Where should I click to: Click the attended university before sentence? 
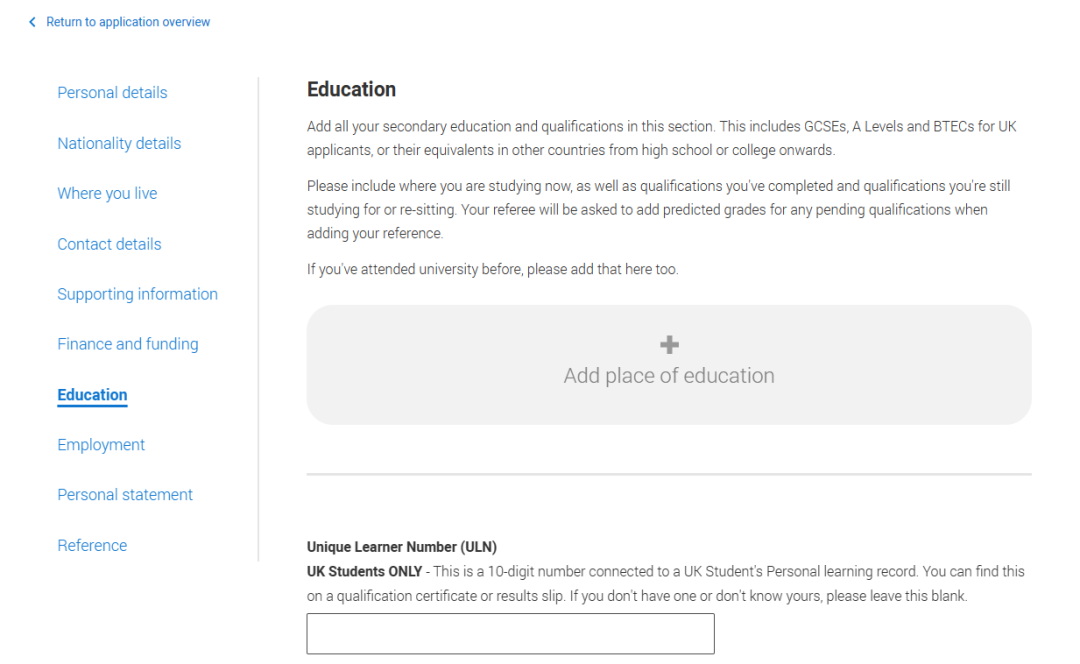492,269
